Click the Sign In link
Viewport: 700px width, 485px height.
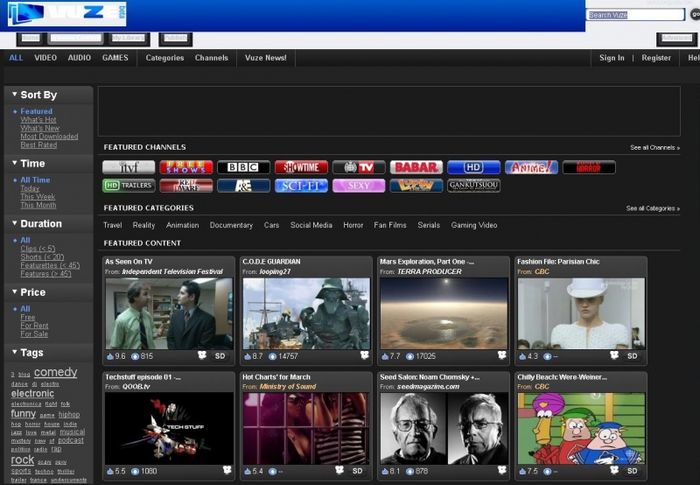[611, 58]
